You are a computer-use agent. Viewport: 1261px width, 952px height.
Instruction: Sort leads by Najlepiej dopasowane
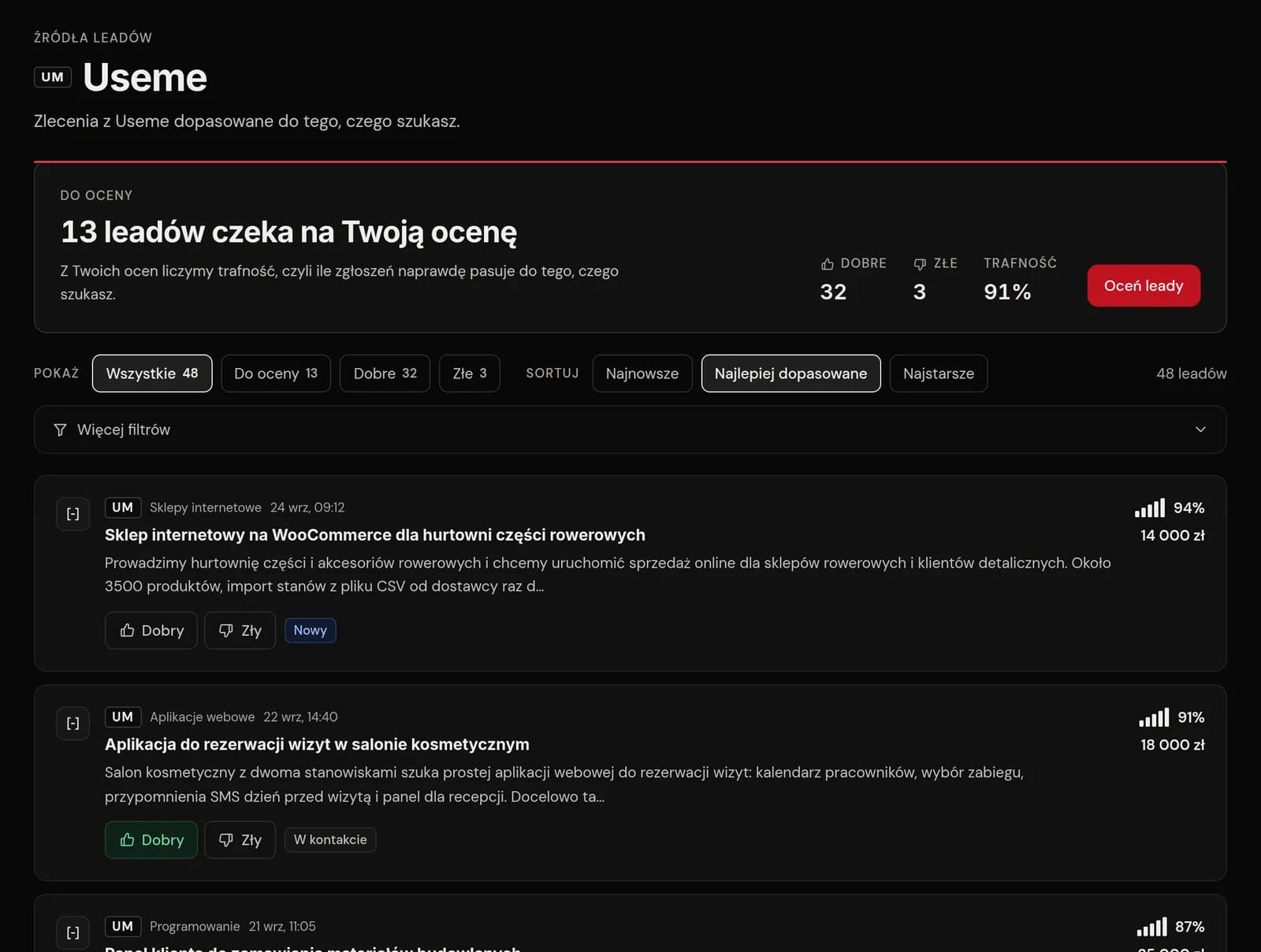[790, 374]
